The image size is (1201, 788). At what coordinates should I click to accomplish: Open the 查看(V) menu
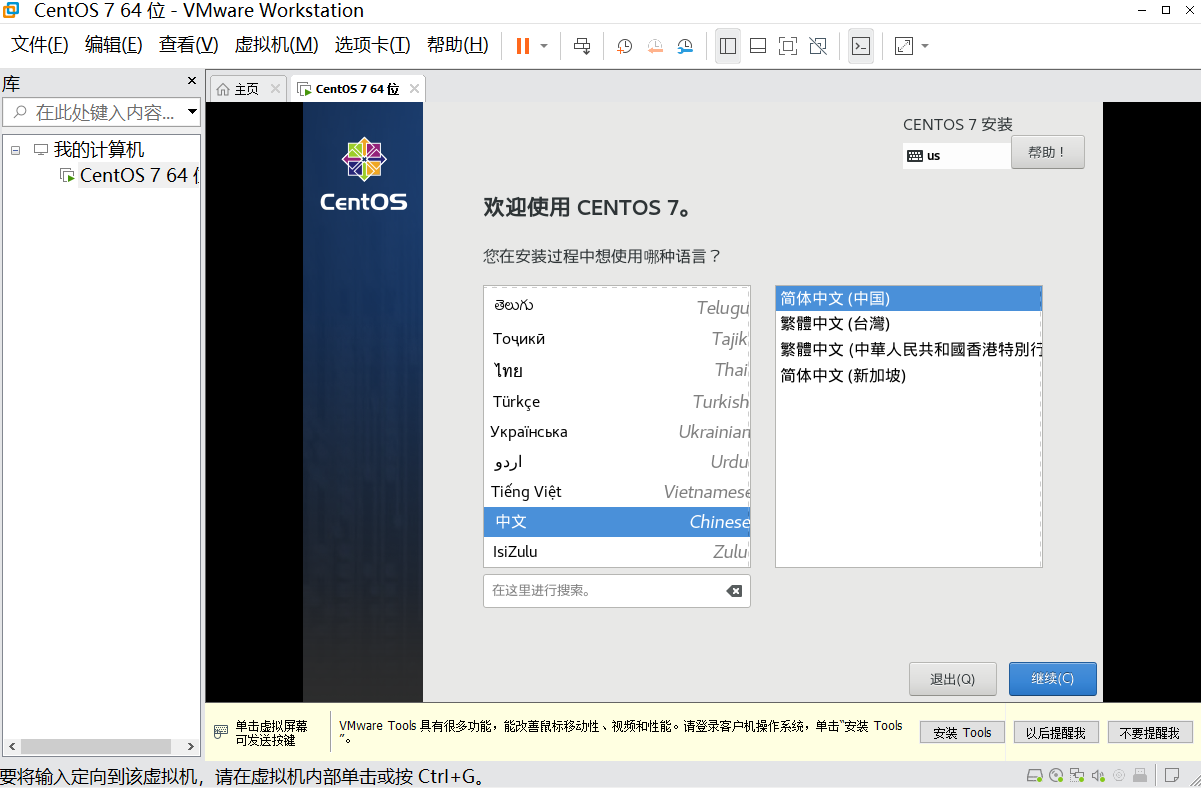[x=188, y=45]
